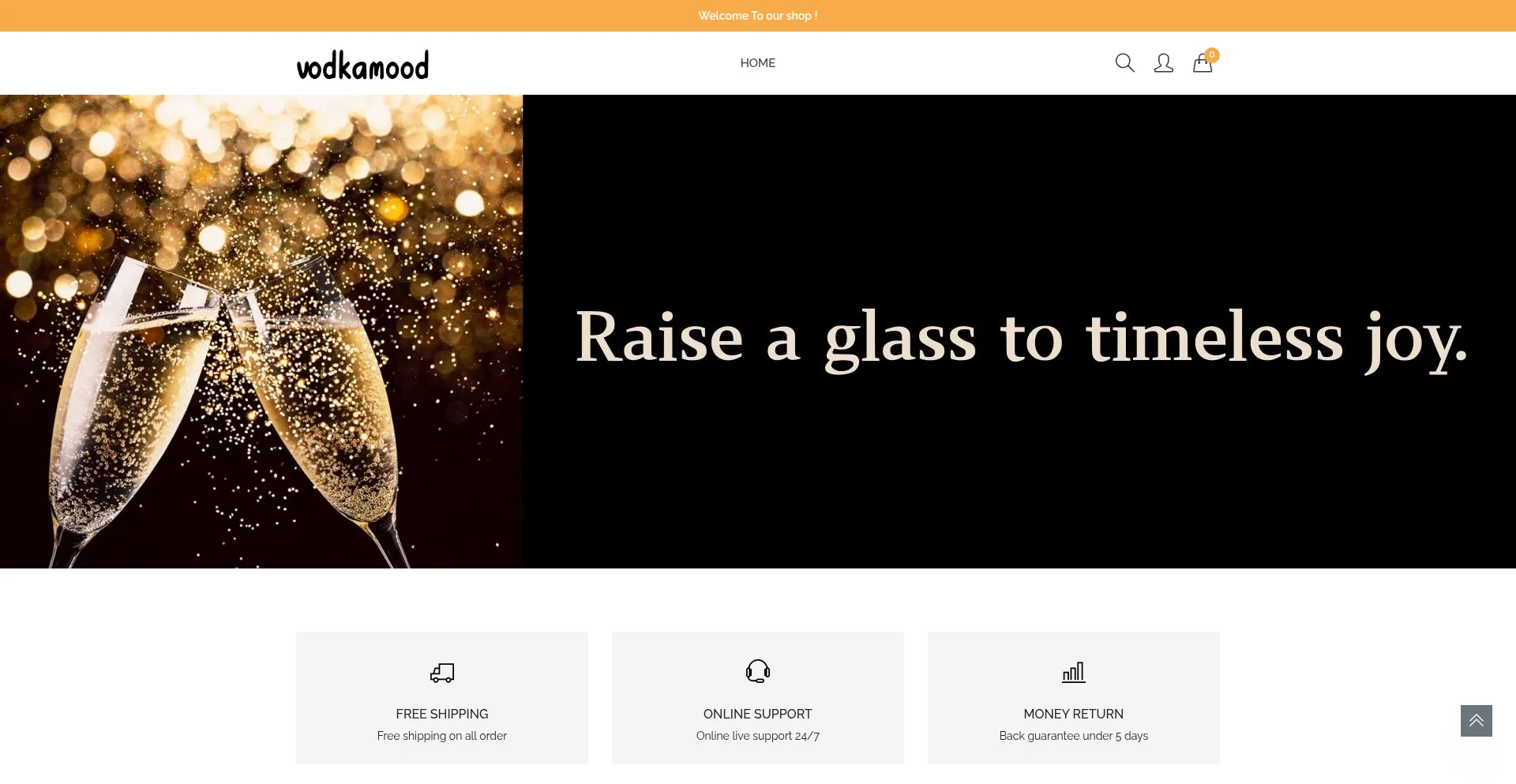Click the 'Welcome To our shop !' banner
Image resolution: width=1516 pixels, height=784 pixels.
pos(758,16)
